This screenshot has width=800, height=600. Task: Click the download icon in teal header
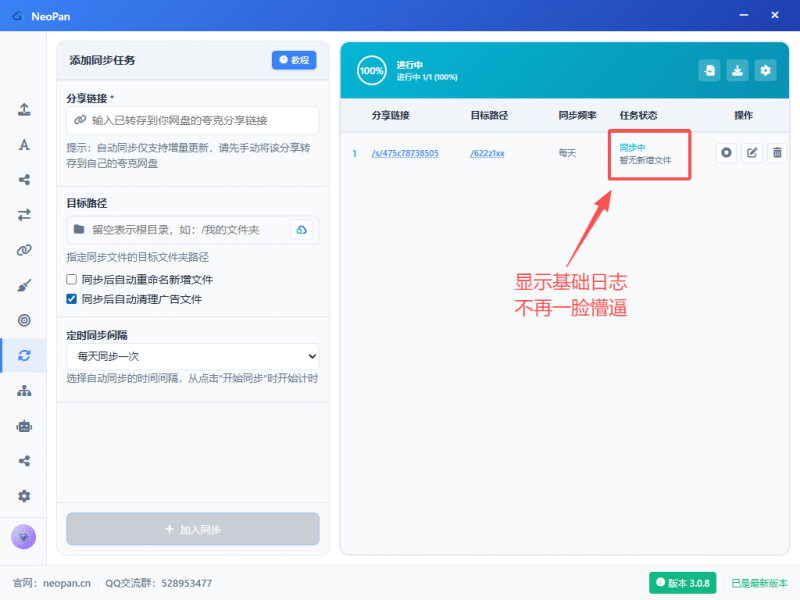pyautogui.click(x=737, y=70)
